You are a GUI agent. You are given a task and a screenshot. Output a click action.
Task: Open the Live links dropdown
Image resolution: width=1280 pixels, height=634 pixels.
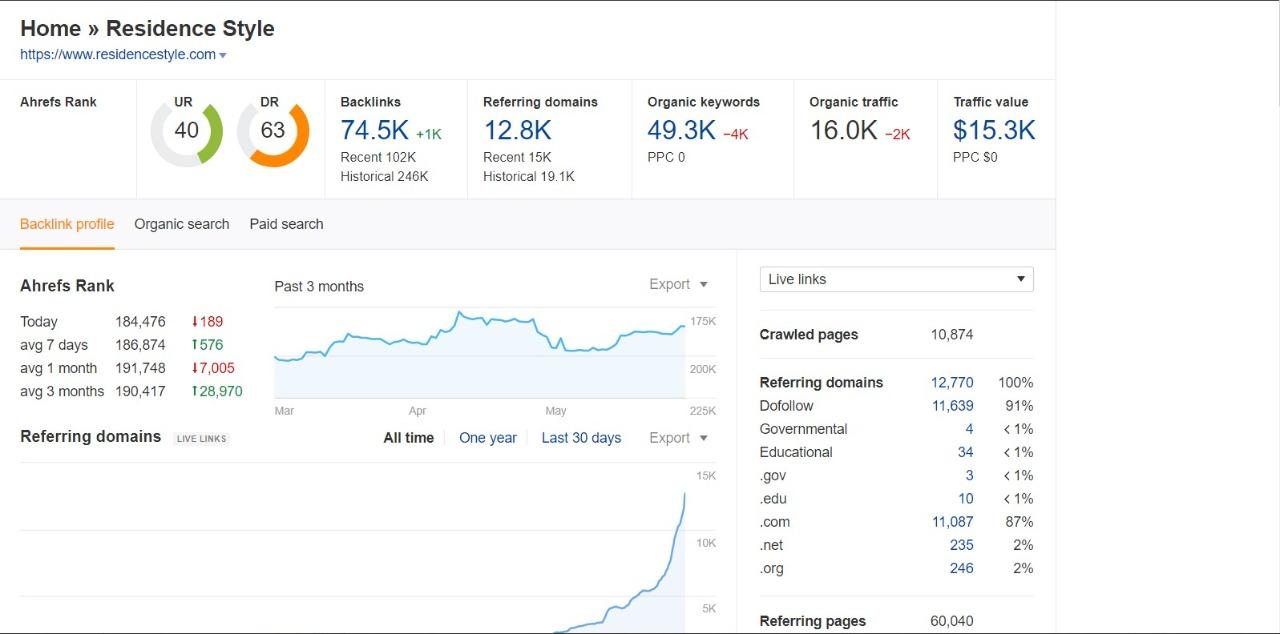895,278
